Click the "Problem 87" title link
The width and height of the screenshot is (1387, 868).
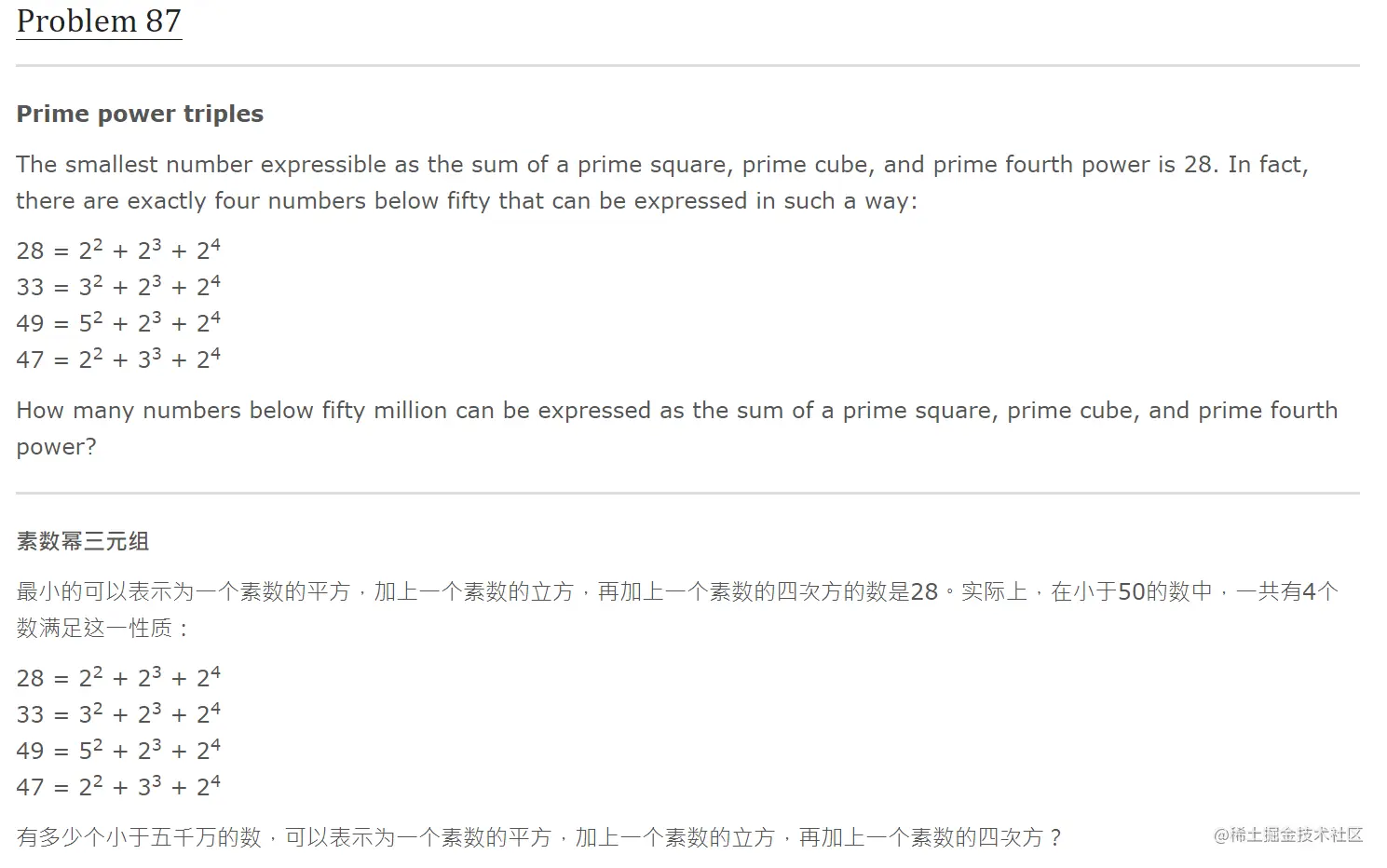(x=99, y=20)
